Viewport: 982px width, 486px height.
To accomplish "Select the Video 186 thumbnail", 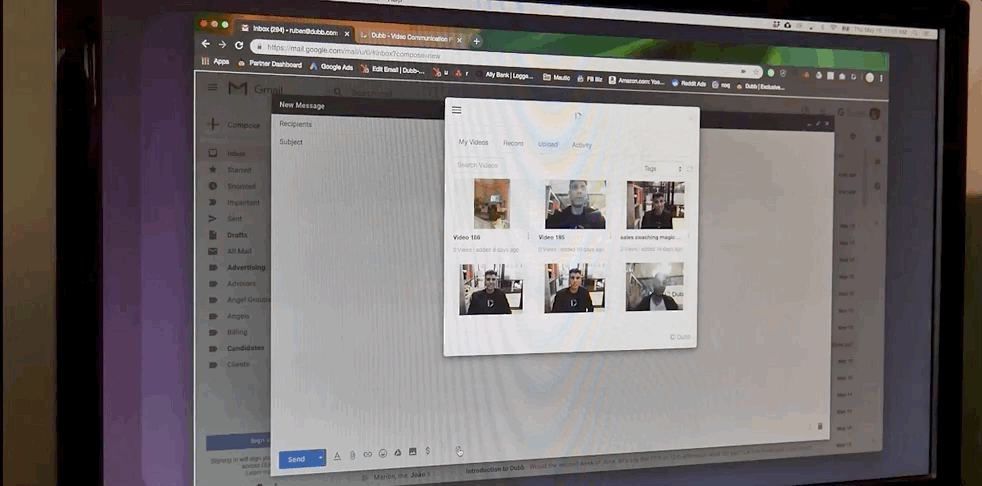I will click(492, 204).
